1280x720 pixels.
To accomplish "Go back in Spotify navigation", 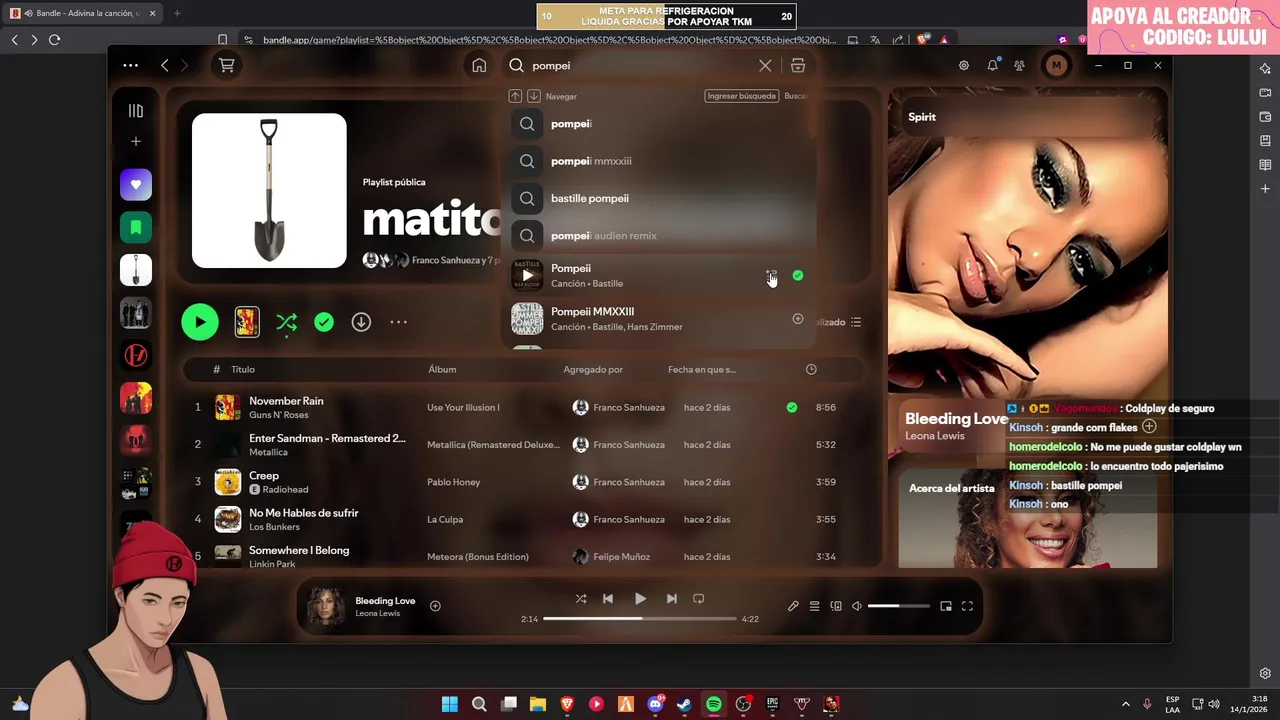I will (165, 65).
